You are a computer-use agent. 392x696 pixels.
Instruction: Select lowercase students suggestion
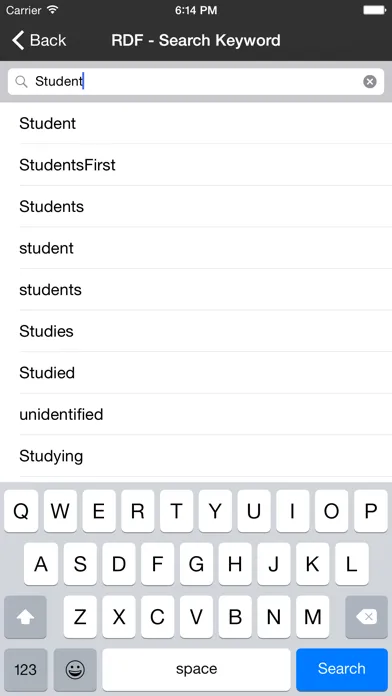coord(196,289)
